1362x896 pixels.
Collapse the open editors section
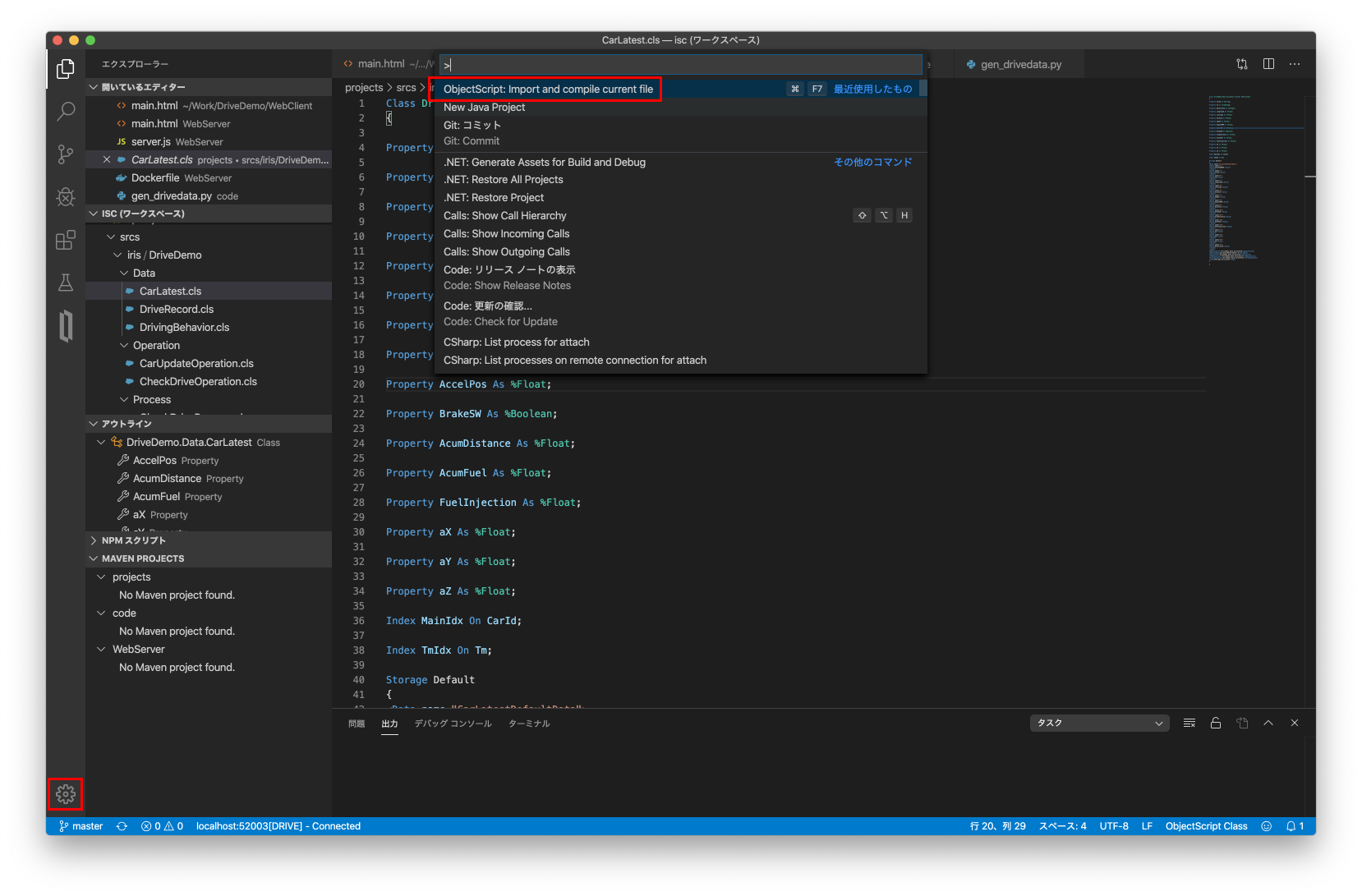click(x=209, y=87)
